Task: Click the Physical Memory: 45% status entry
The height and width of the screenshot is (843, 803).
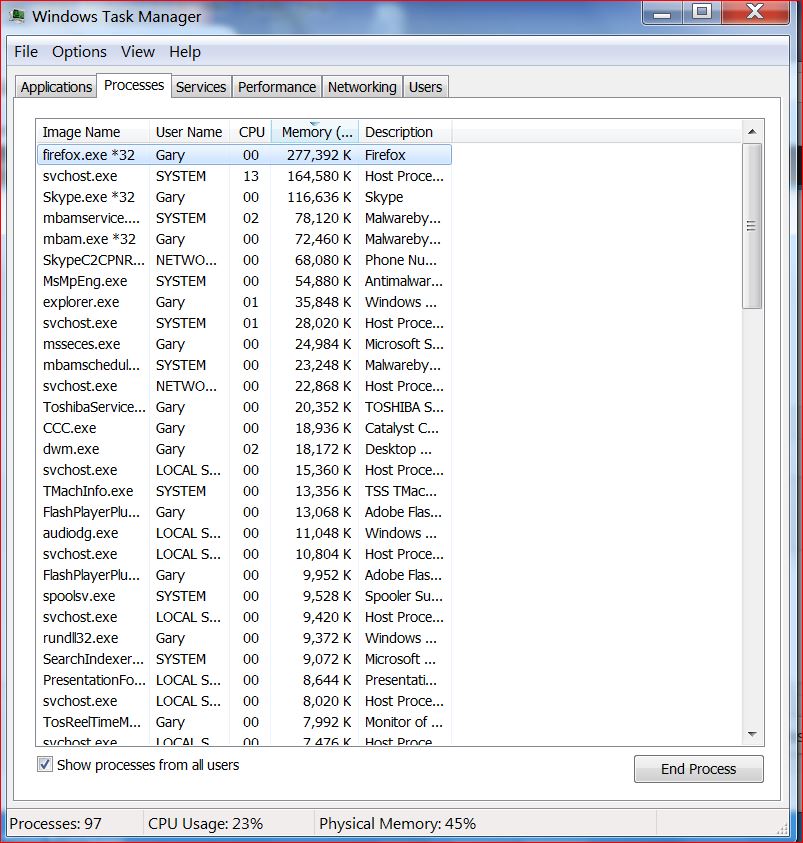Action: pyautogui.click(x=397, y=824)
